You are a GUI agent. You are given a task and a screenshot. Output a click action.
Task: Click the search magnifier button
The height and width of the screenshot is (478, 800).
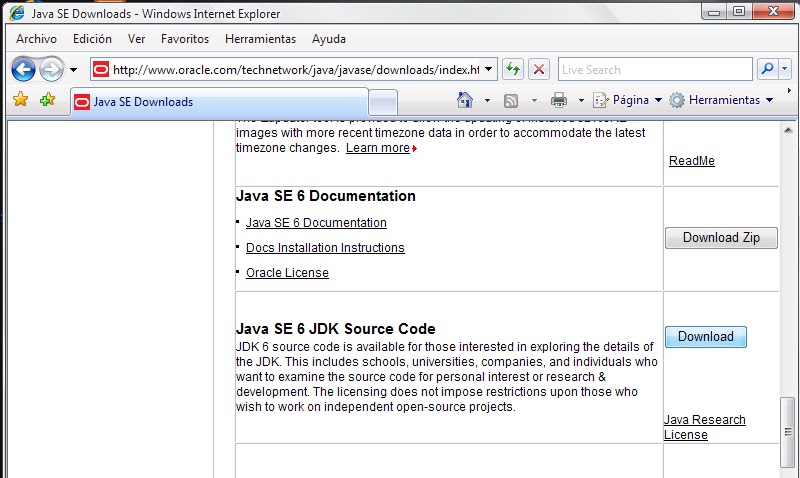767,69
